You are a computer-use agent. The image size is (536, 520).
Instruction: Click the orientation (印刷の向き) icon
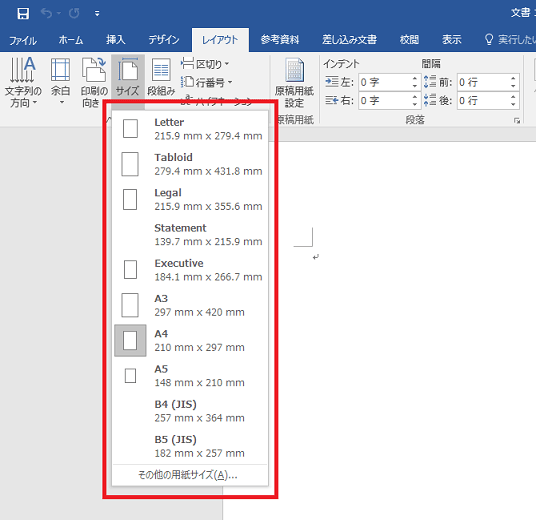[94, 82]
